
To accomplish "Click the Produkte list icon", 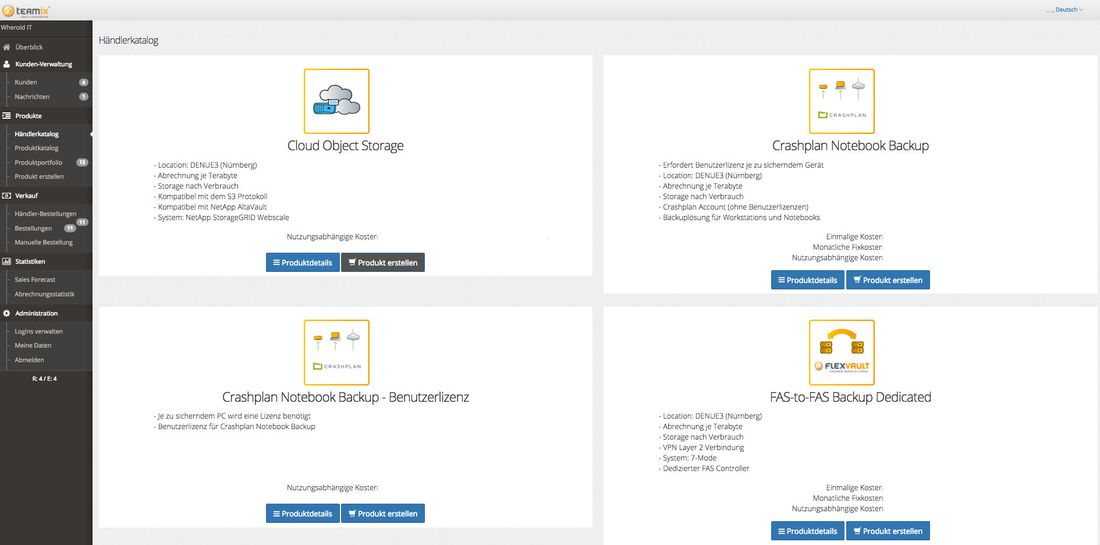I will [7, 116].
